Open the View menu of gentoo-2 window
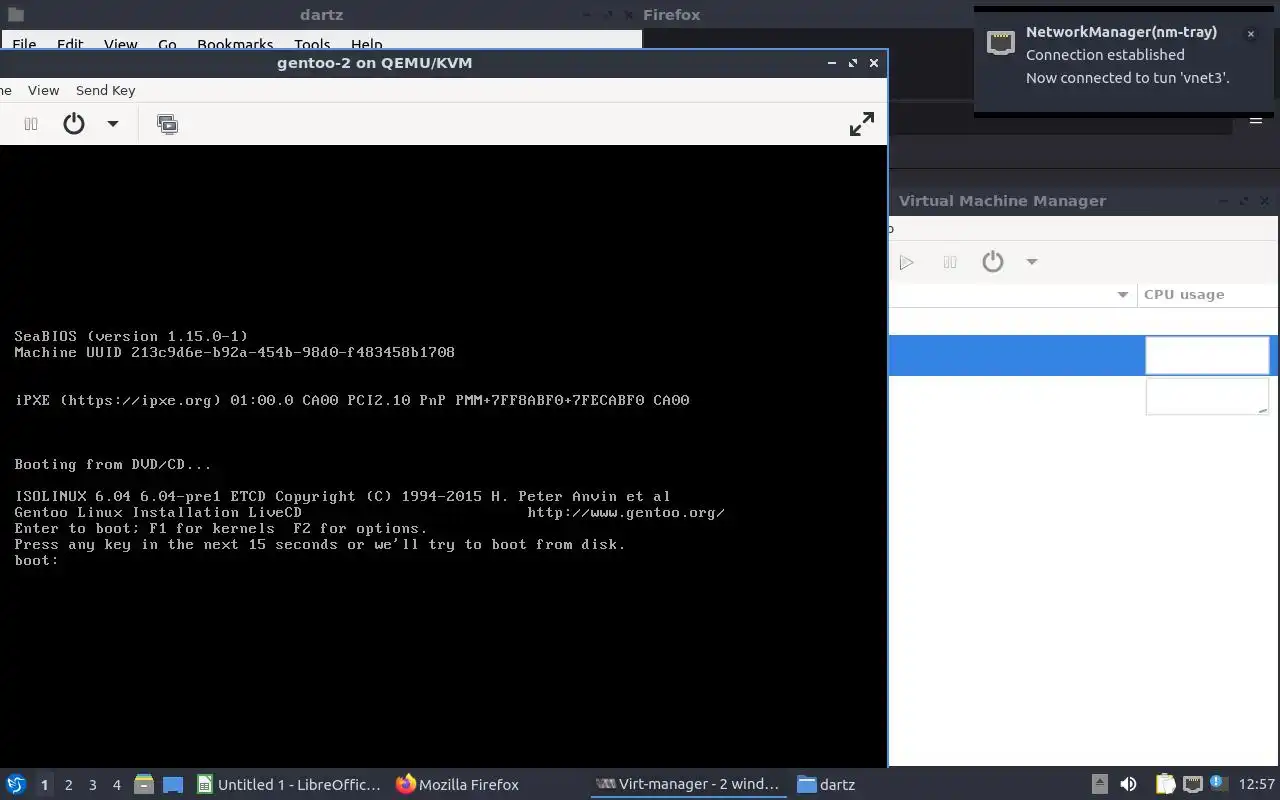Image resolution: width=1280 pixels, height=800 pixels. pos(43,90)
